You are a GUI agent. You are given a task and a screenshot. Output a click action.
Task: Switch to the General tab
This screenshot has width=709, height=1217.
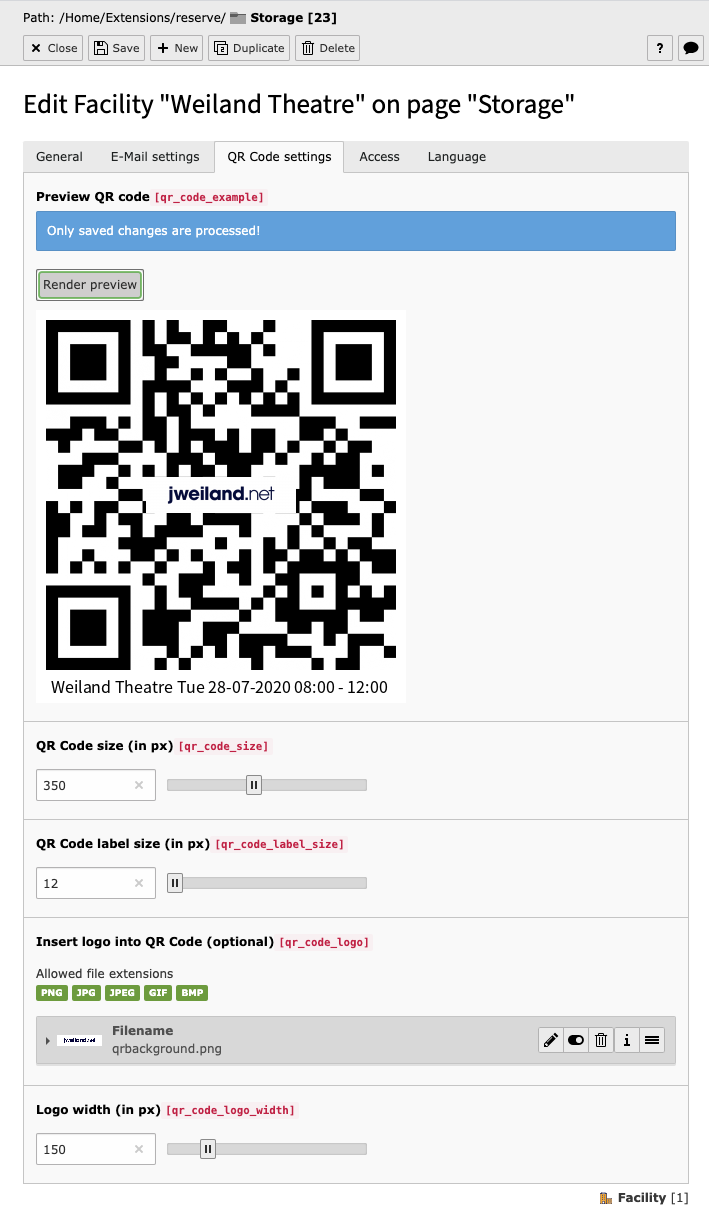tap(59, 157)
